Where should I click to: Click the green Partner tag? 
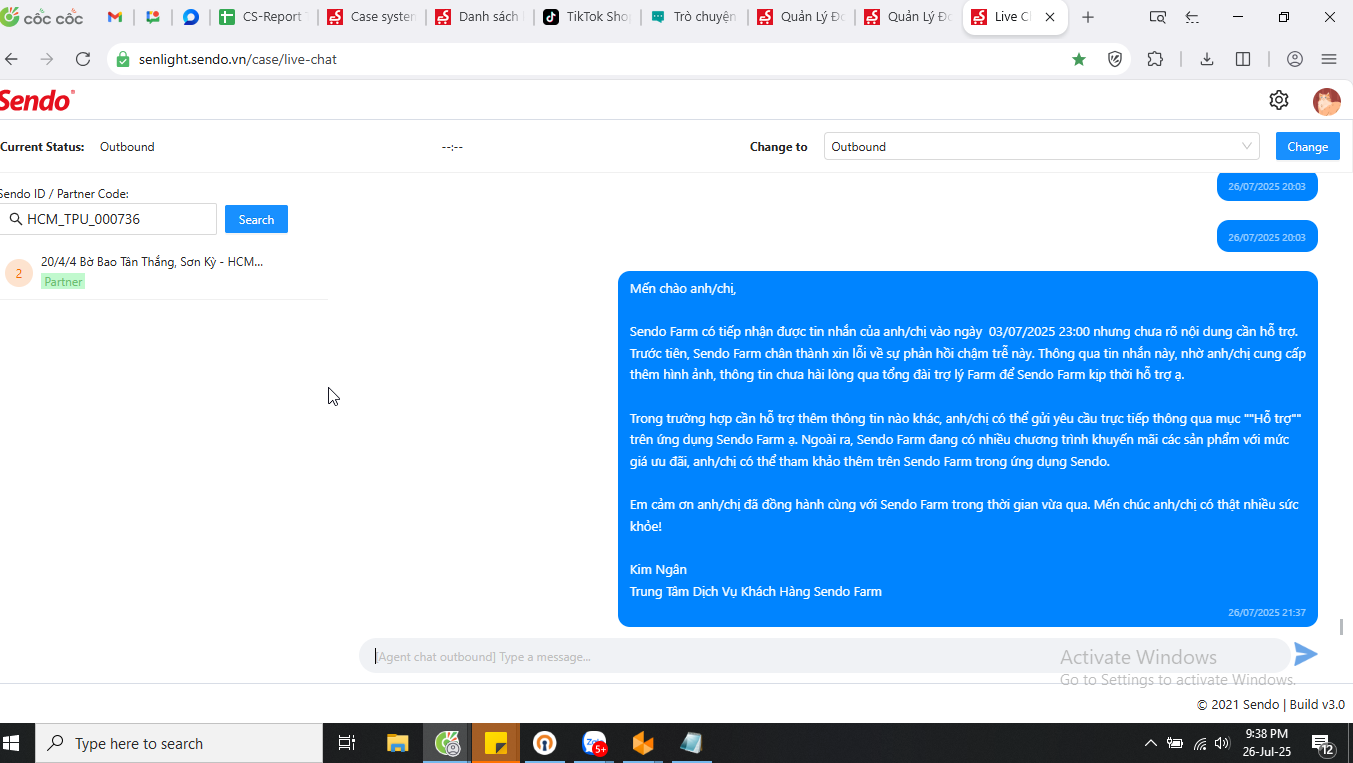pos(63,282)
